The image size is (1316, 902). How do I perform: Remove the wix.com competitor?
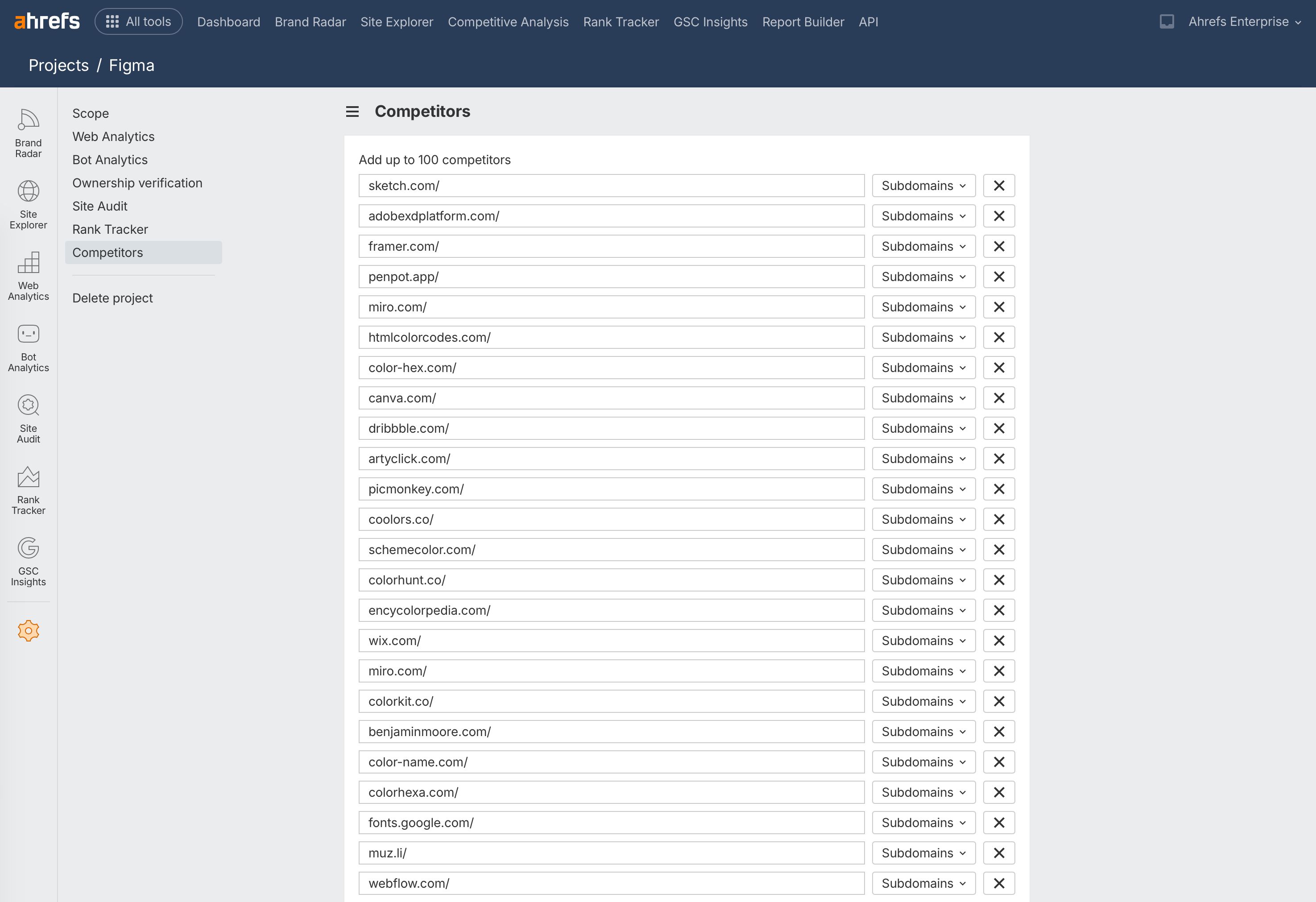tap(999, 641)
